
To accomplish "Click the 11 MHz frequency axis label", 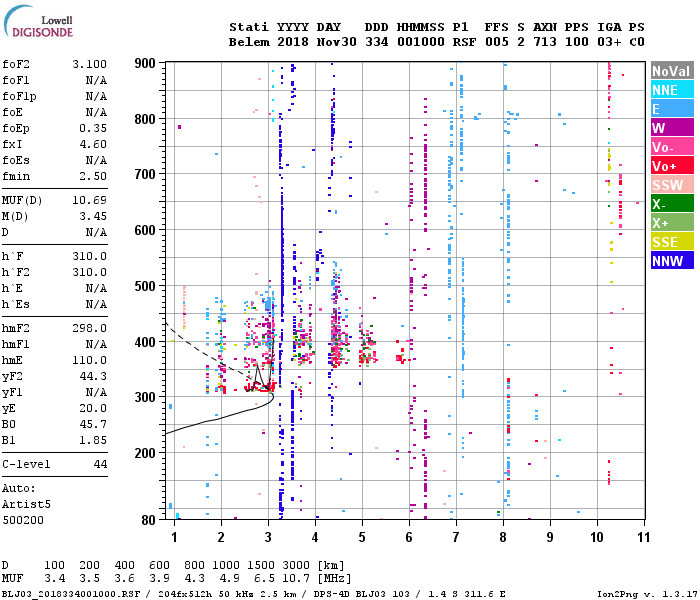I will click(x=643, y=537).
